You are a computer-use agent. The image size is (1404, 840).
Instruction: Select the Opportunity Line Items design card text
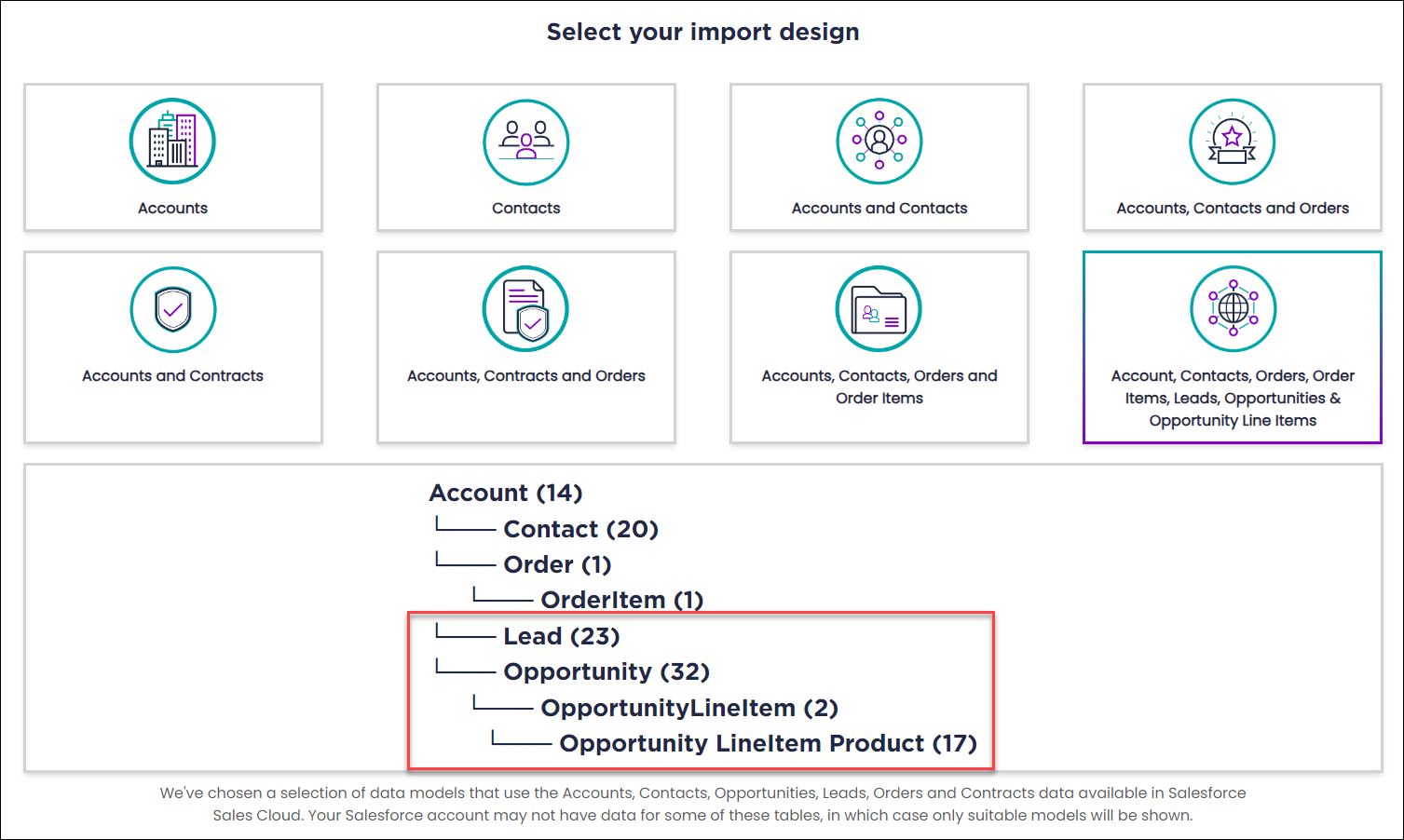(x=1233, y=398)
